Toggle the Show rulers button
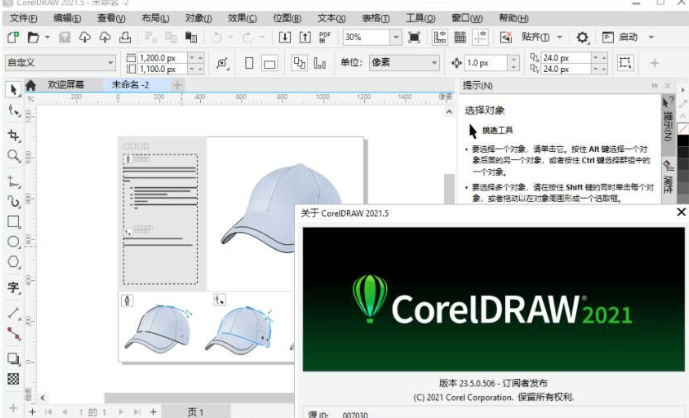This screenshot has height=418, width=689. click(440, 37)
